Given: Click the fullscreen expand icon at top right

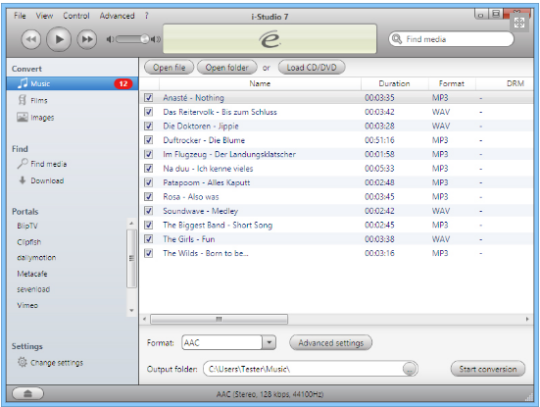Looking at the screenshot, I should pyautogui.click(x=519, y=23).
